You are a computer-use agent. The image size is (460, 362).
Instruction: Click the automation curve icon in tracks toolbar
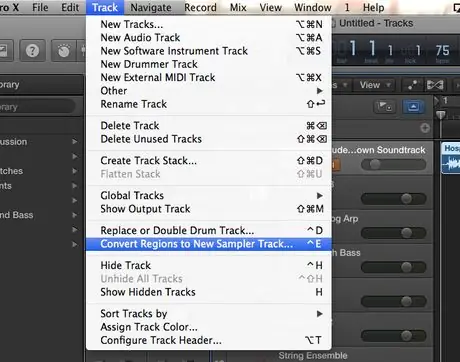(412, 85)
